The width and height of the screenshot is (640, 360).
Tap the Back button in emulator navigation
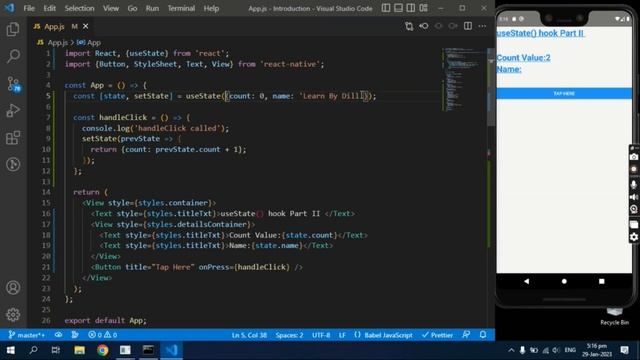tap(527, 281)
